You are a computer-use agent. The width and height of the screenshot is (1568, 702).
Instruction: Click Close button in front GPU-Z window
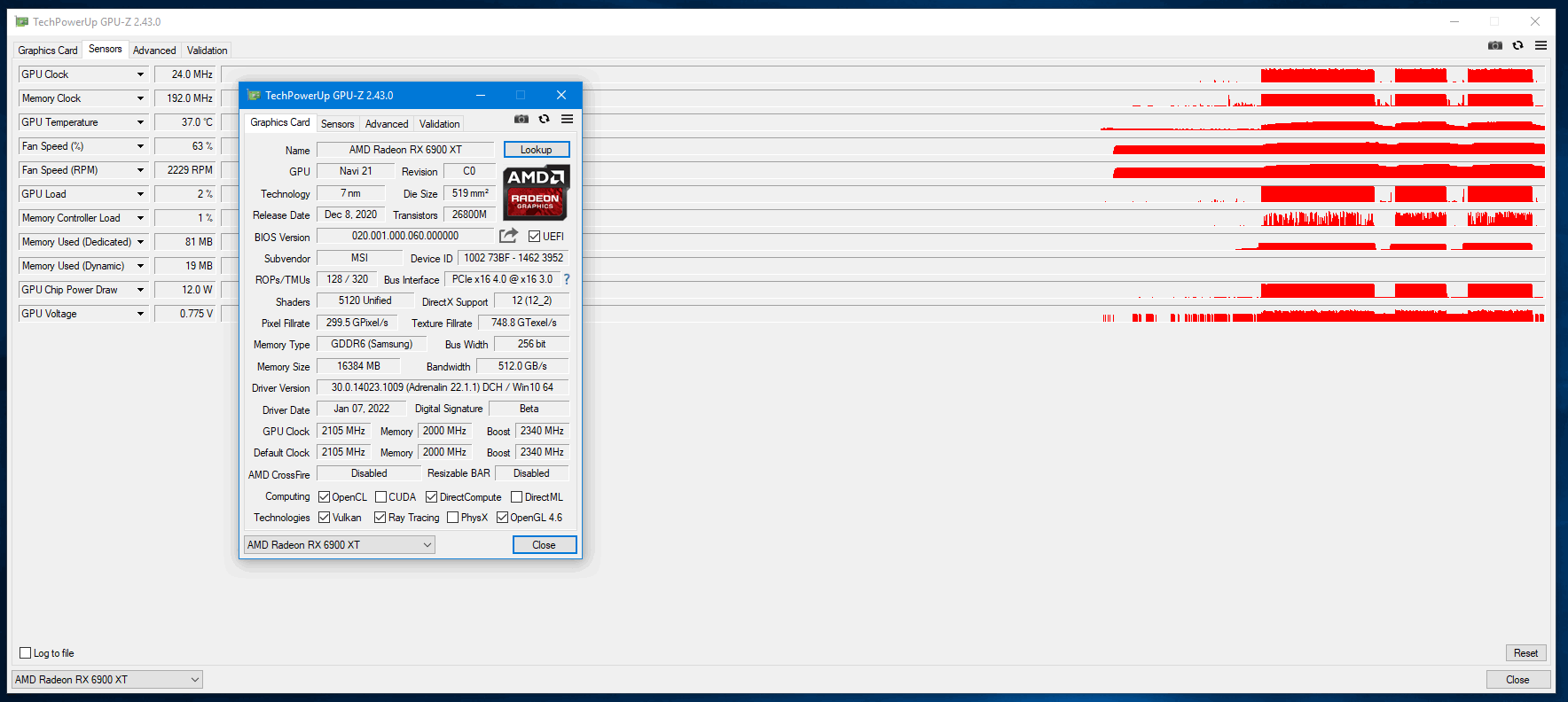[x=545, y=545]
